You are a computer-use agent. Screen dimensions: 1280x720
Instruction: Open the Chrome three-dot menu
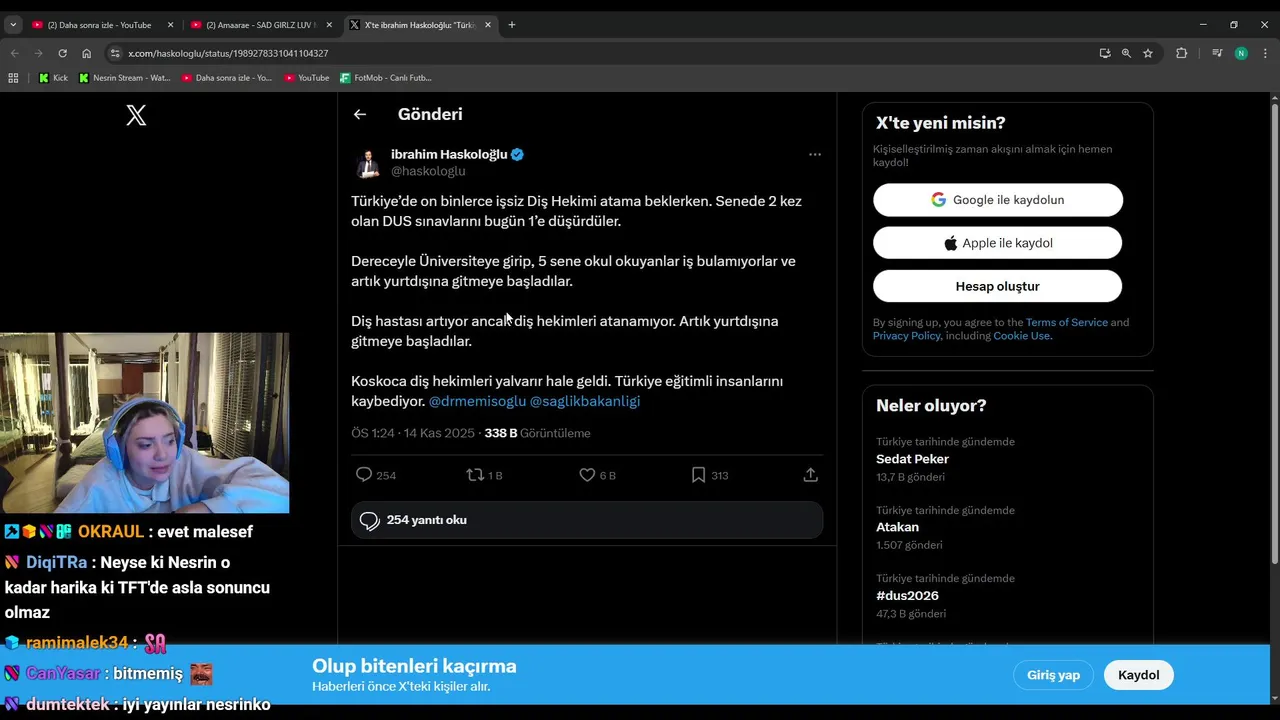tap(1265, 53)
